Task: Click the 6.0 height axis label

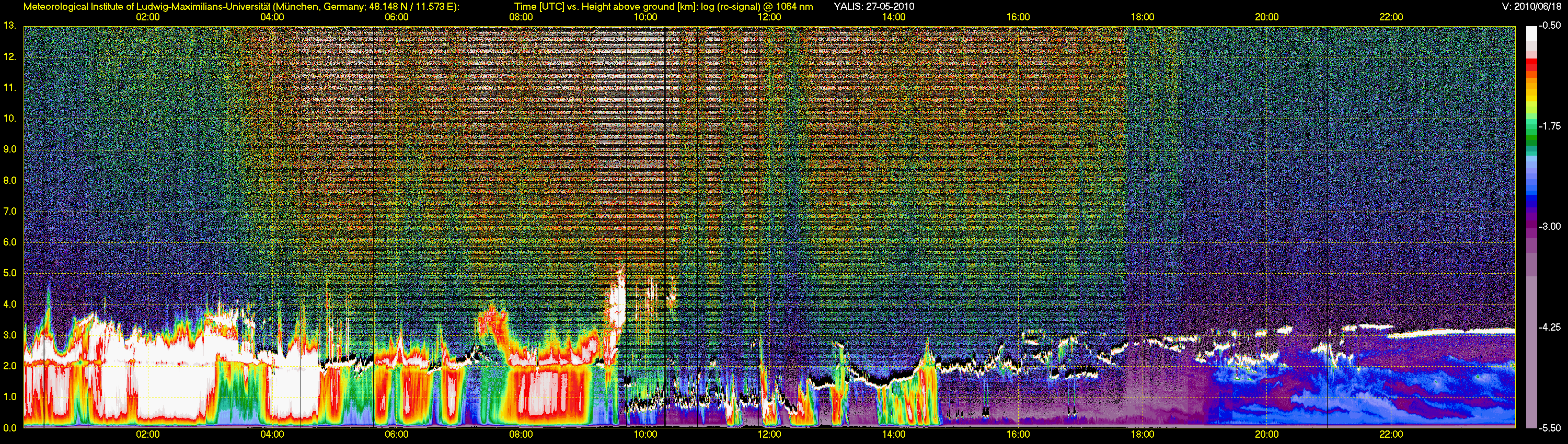Action: click(9, 242)
